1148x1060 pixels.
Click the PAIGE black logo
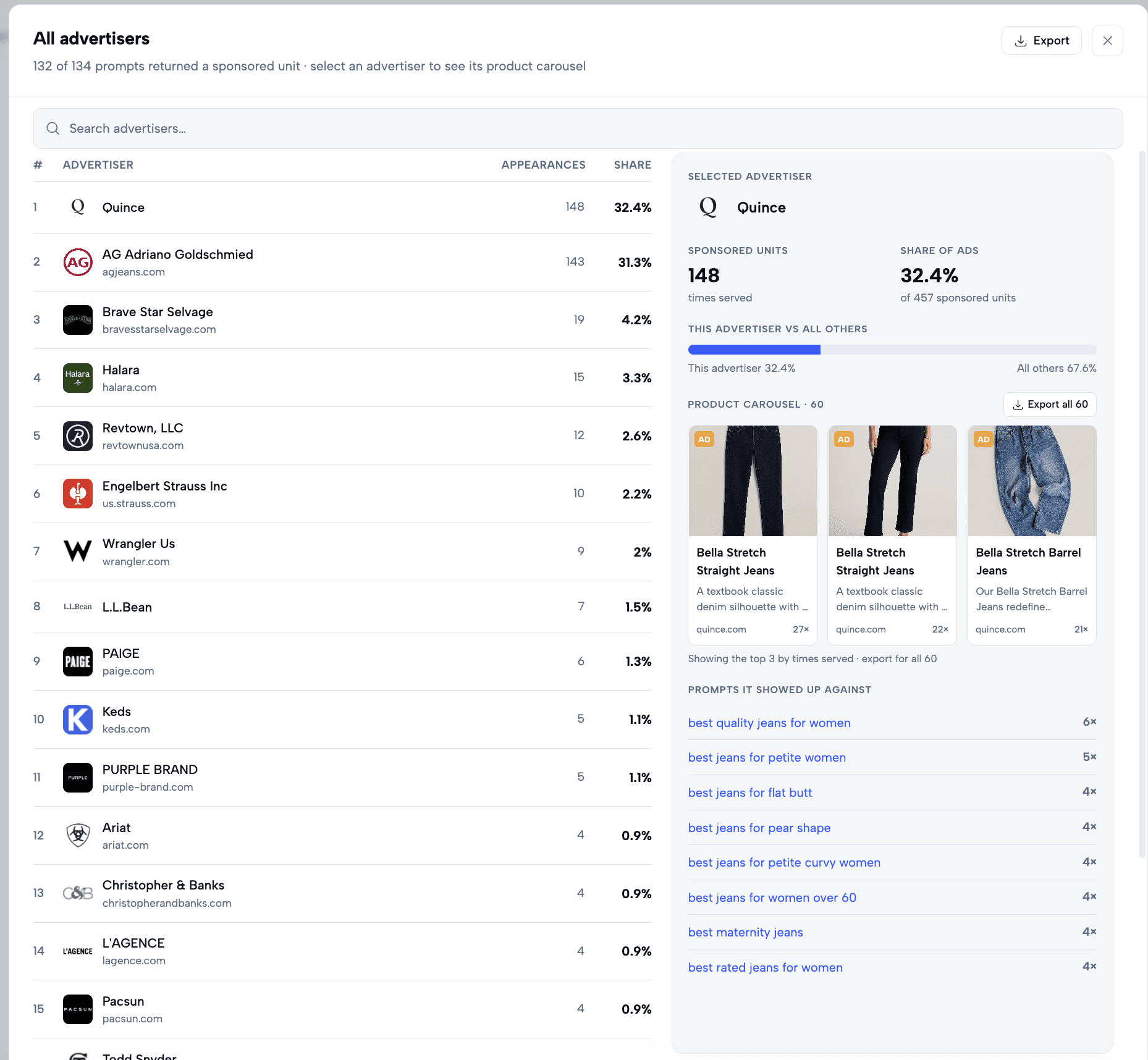[78, 662]
